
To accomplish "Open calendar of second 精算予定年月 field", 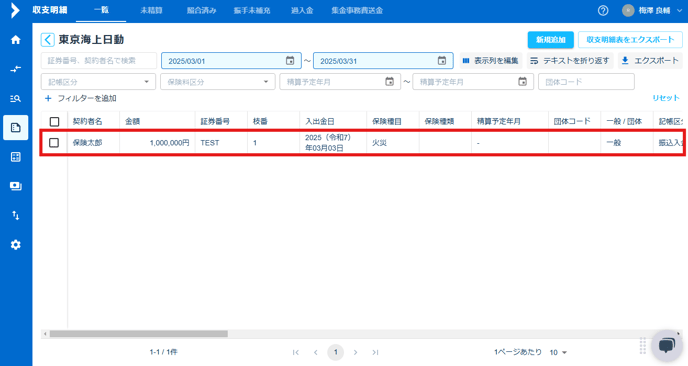I will (522, 82).
